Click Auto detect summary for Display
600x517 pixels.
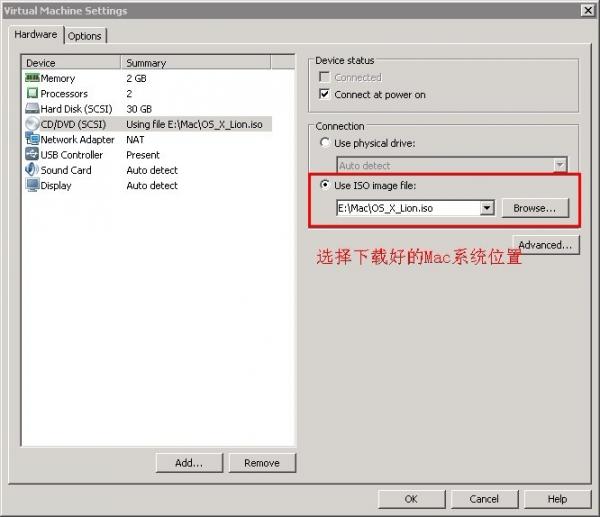[x=152, y=185]
